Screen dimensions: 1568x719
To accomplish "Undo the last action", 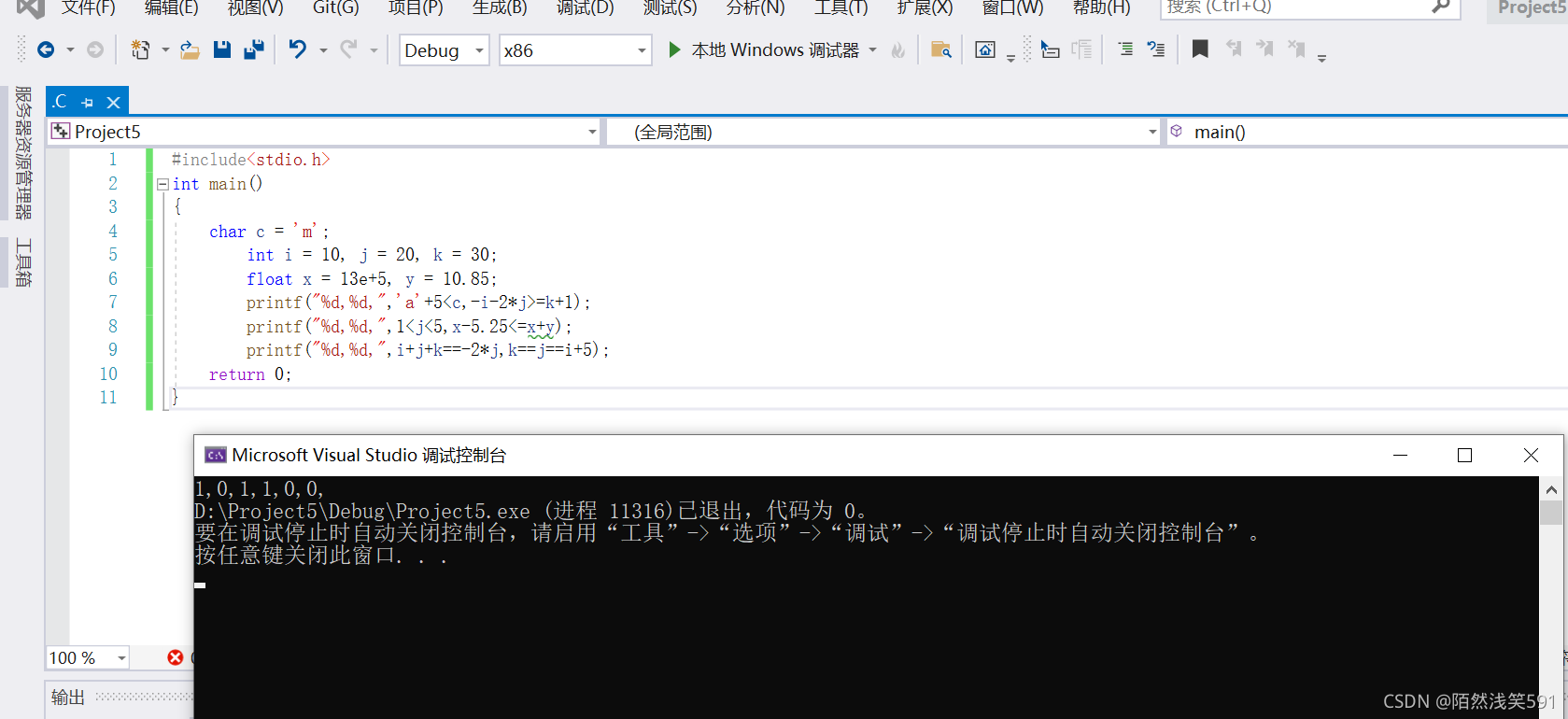I will click(297, 49).
